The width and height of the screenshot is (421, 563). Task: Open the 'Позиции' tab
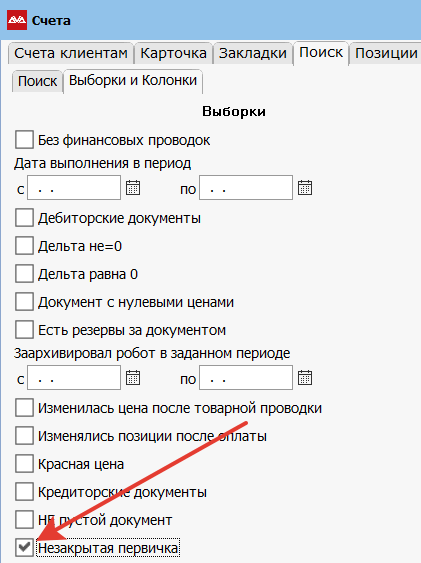point(386,53)
